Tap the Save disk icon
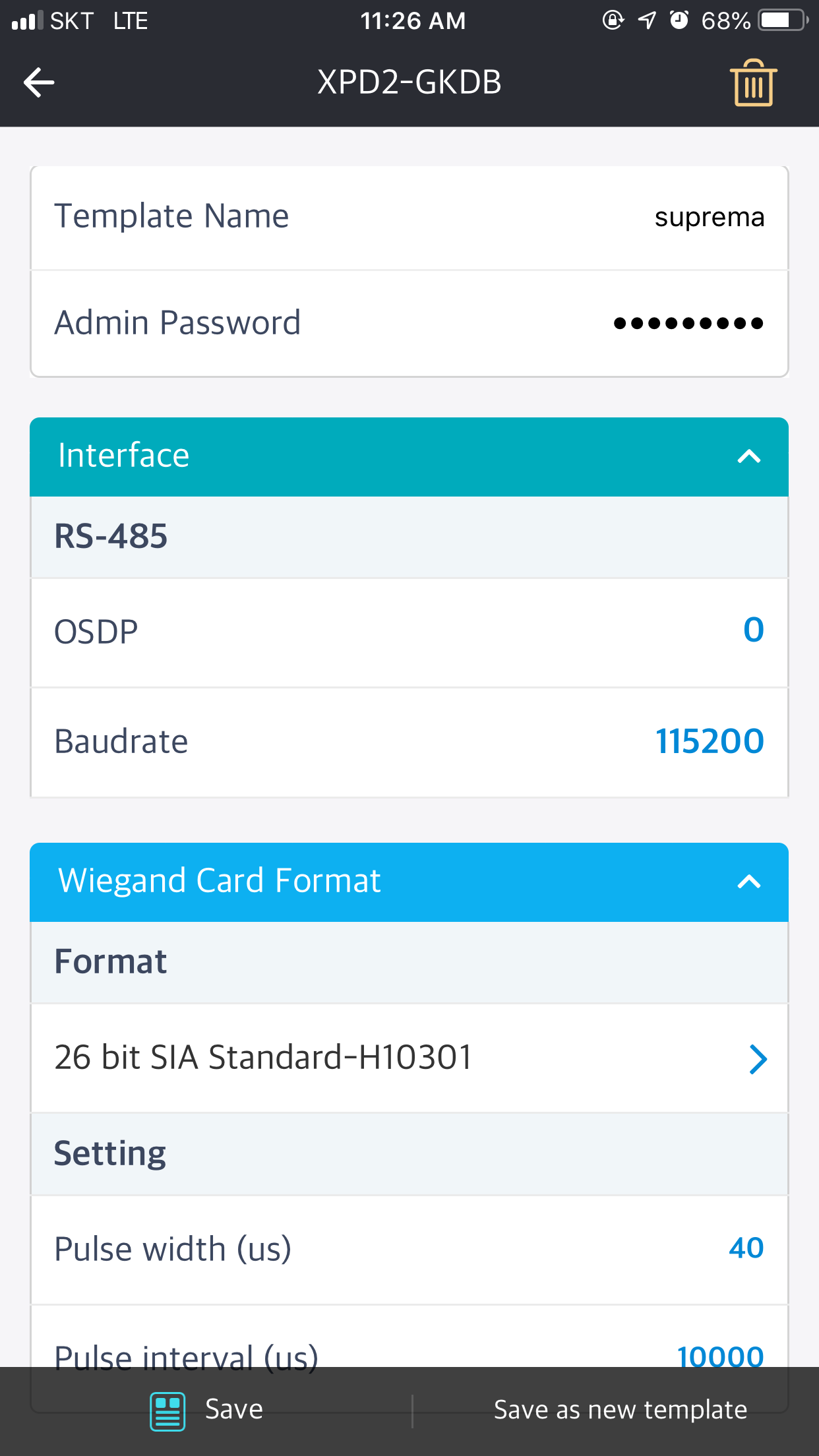819x1456 pixels. pyautogui.click(x=167, y=1411)
